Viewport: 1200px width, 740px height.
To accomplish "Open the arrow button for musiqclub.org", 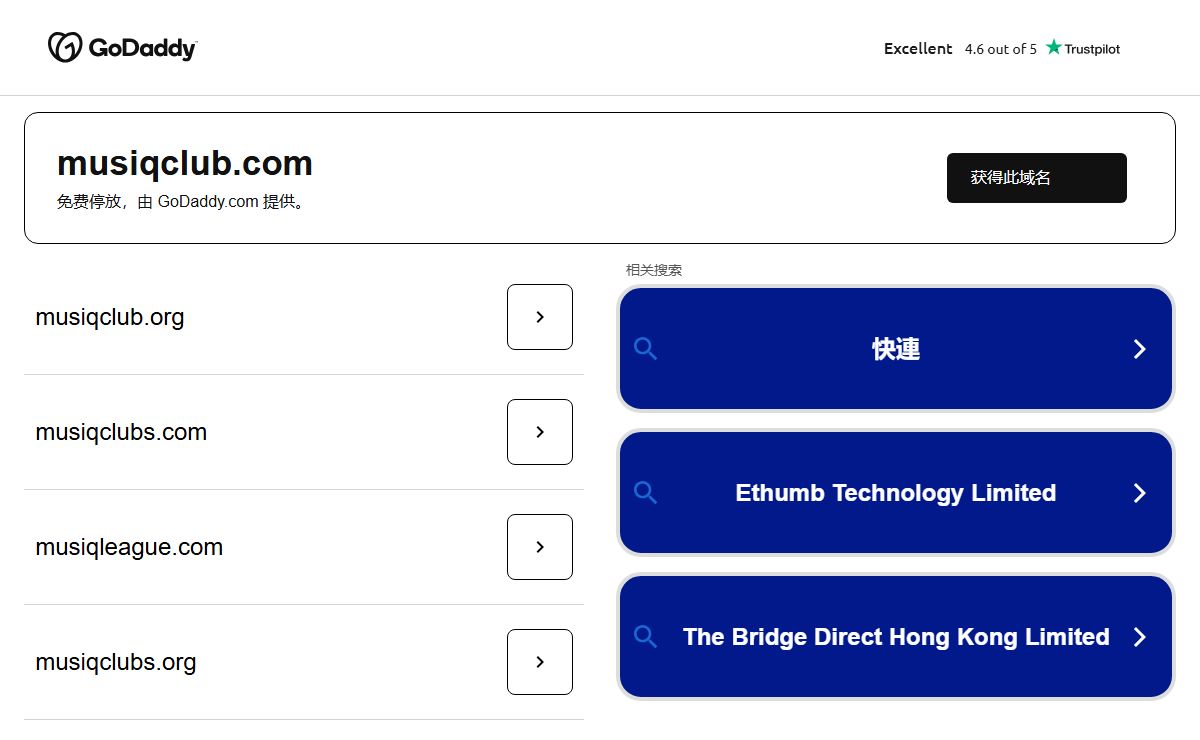I will coord(540,317).
